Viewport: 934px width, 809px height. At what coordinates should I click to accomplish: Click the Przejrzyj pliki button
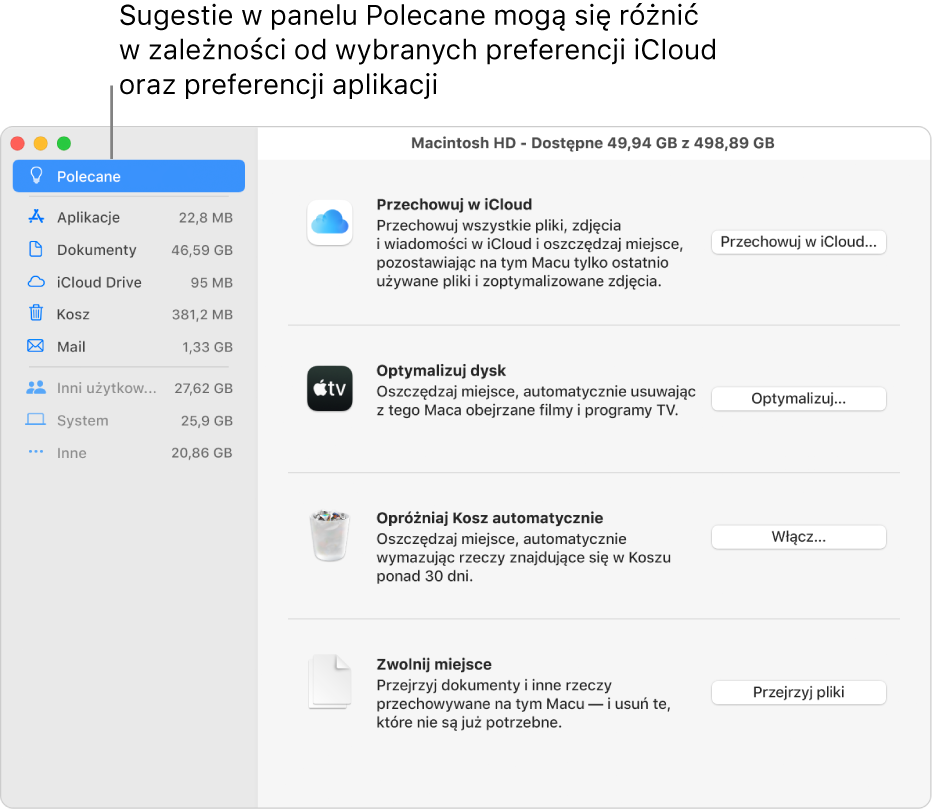(798, 692)
